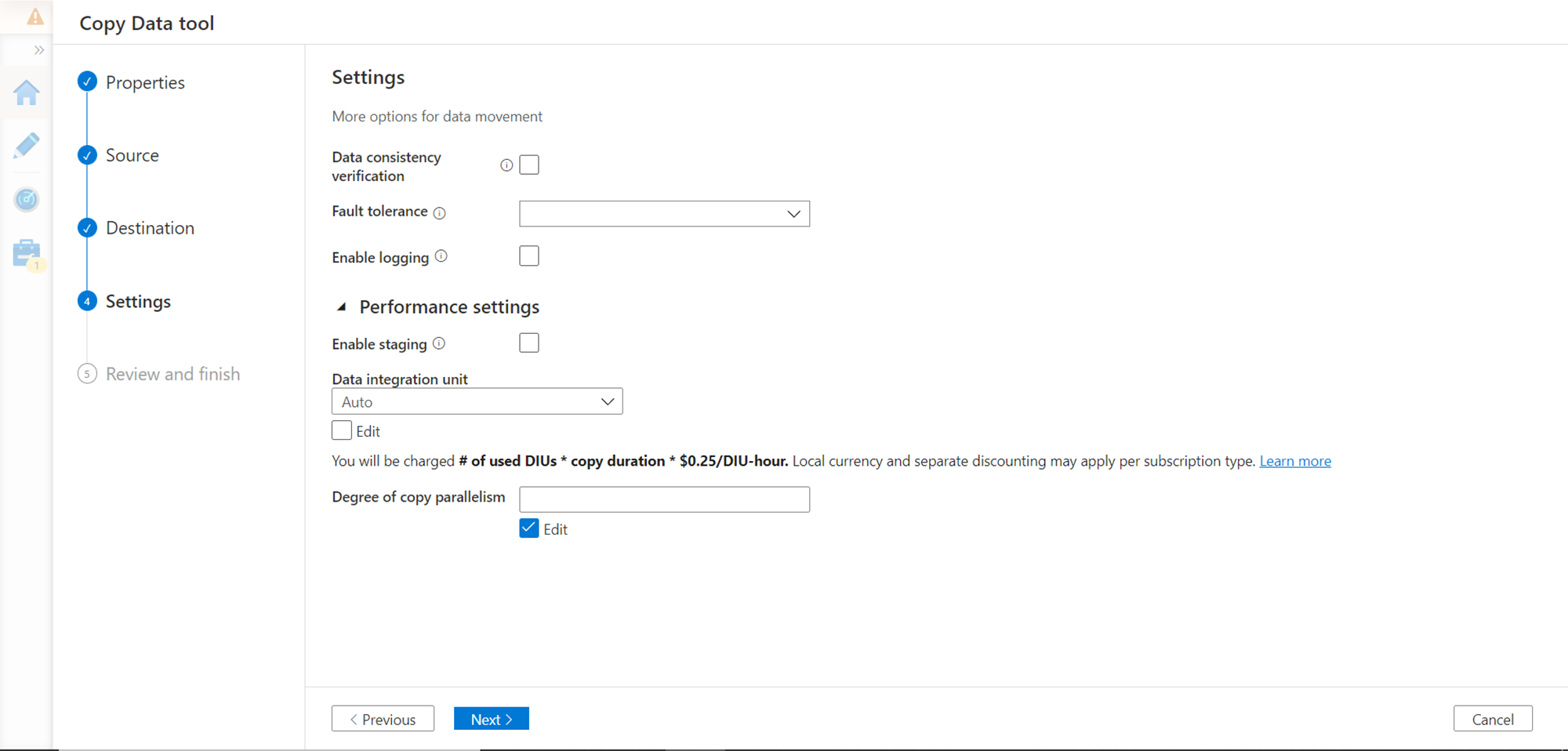Open the Author pencil icon
This screenshot has height=751, width=1568.
(x=27, y=146)
